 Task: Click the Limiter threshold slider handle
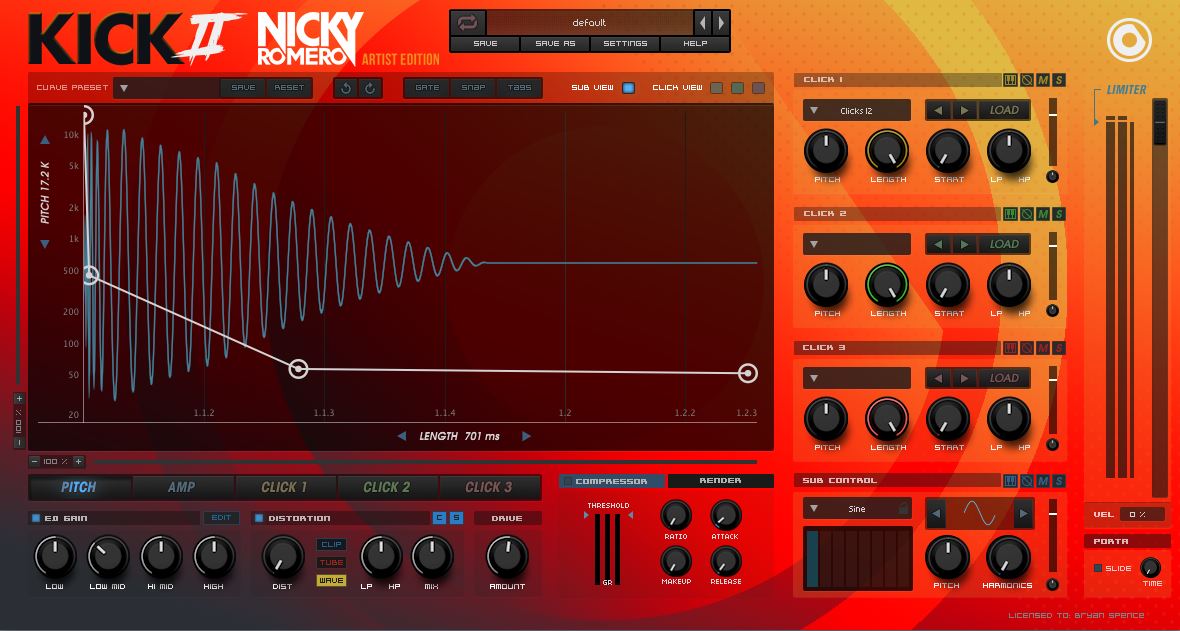[x=1160, y=122]
